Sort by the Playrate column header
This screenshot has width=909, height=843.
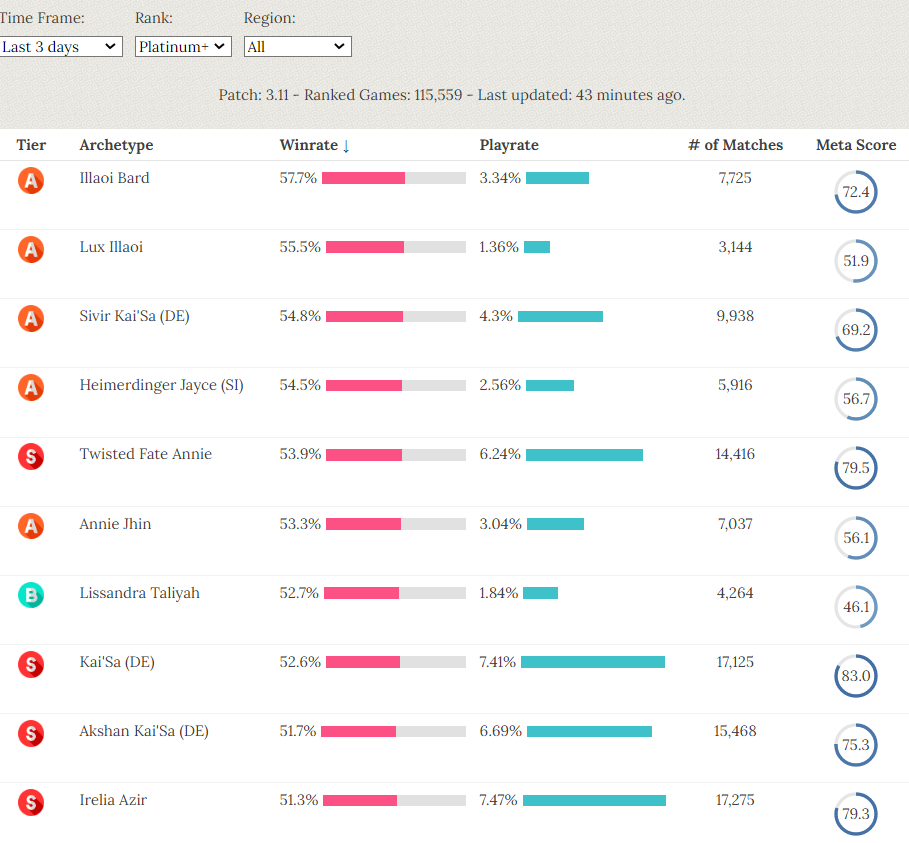point(509,145)
